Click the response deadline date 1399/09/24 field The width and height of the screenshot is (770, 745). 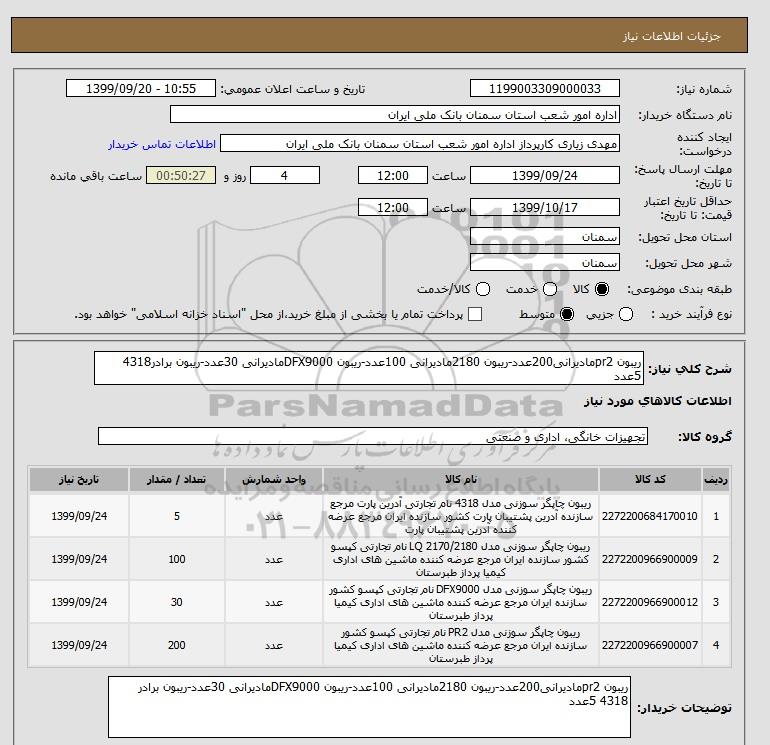pos(545,175)
